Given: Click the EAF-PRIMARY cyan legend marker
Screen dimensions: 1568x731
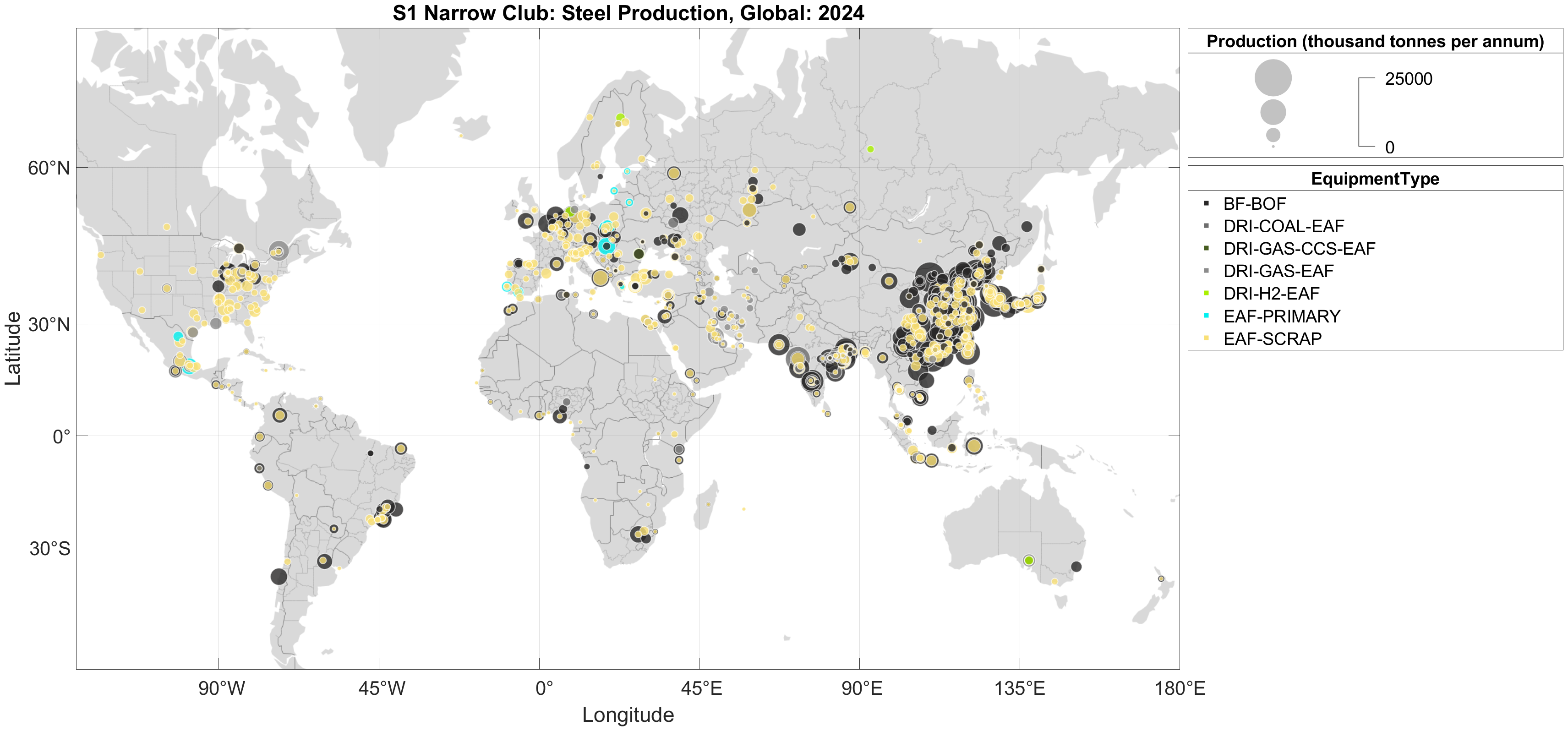Looking at the screenshot, I should click(x=1206, y=316).
